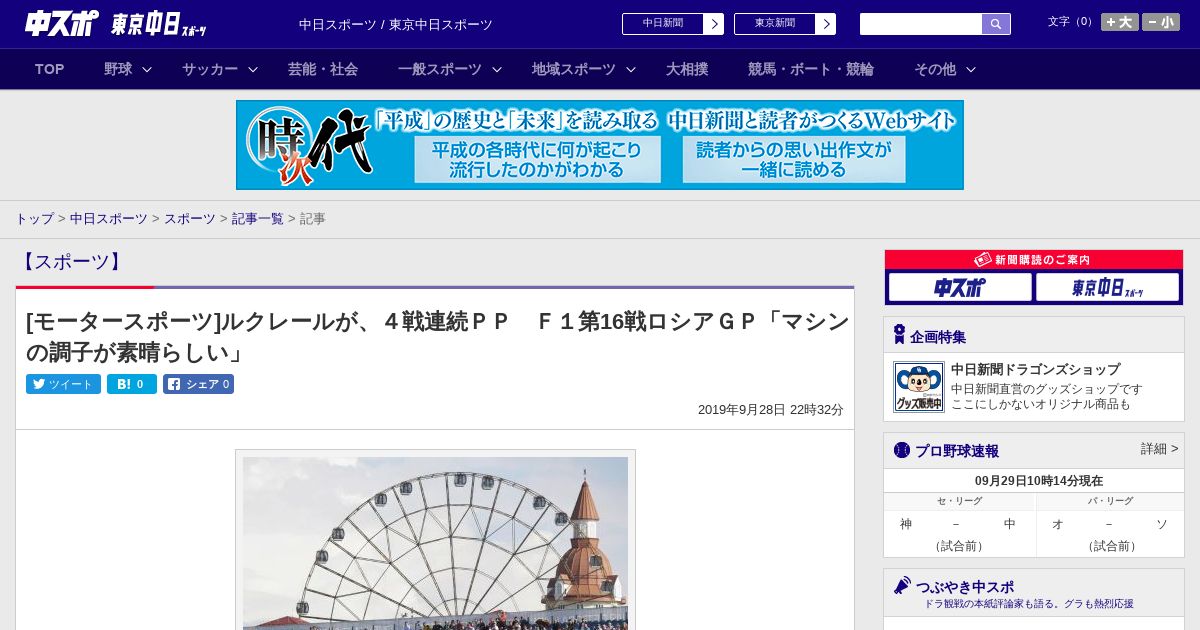
Task: Click 【スポーツ】 section heading
Action: point(71,262)
